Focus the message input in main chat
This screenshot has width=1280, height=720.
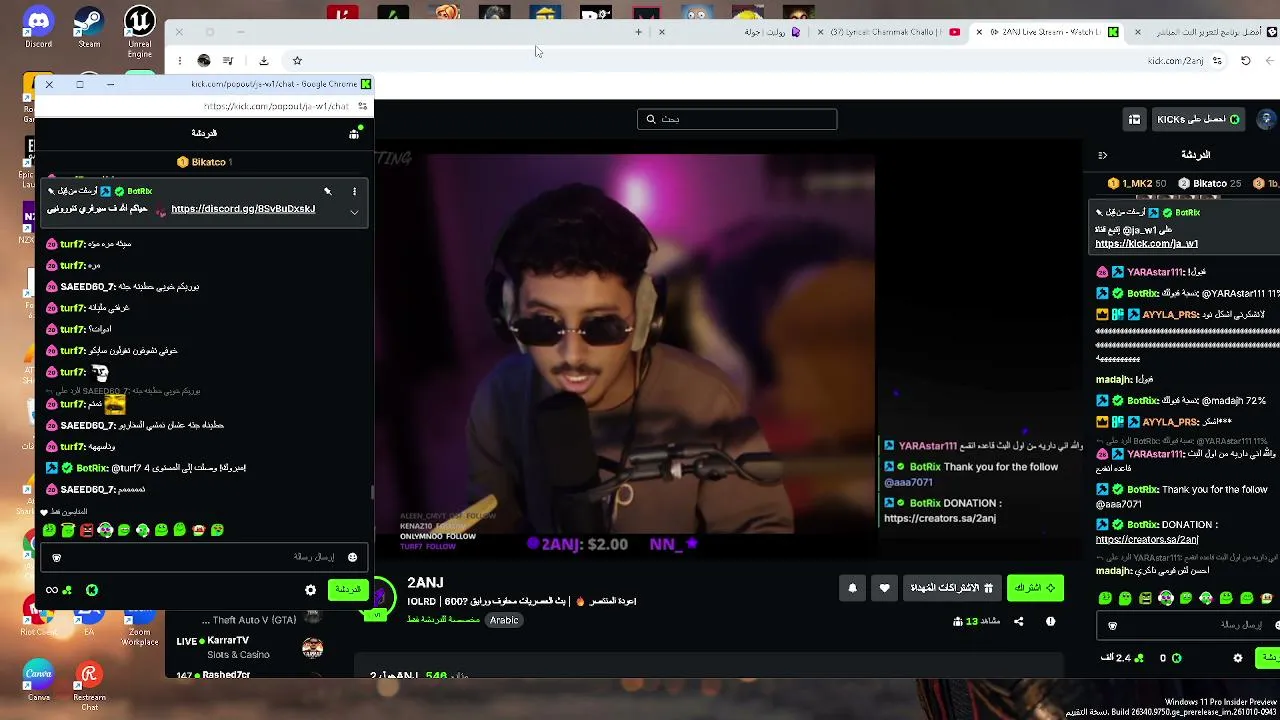point(1190,625)
